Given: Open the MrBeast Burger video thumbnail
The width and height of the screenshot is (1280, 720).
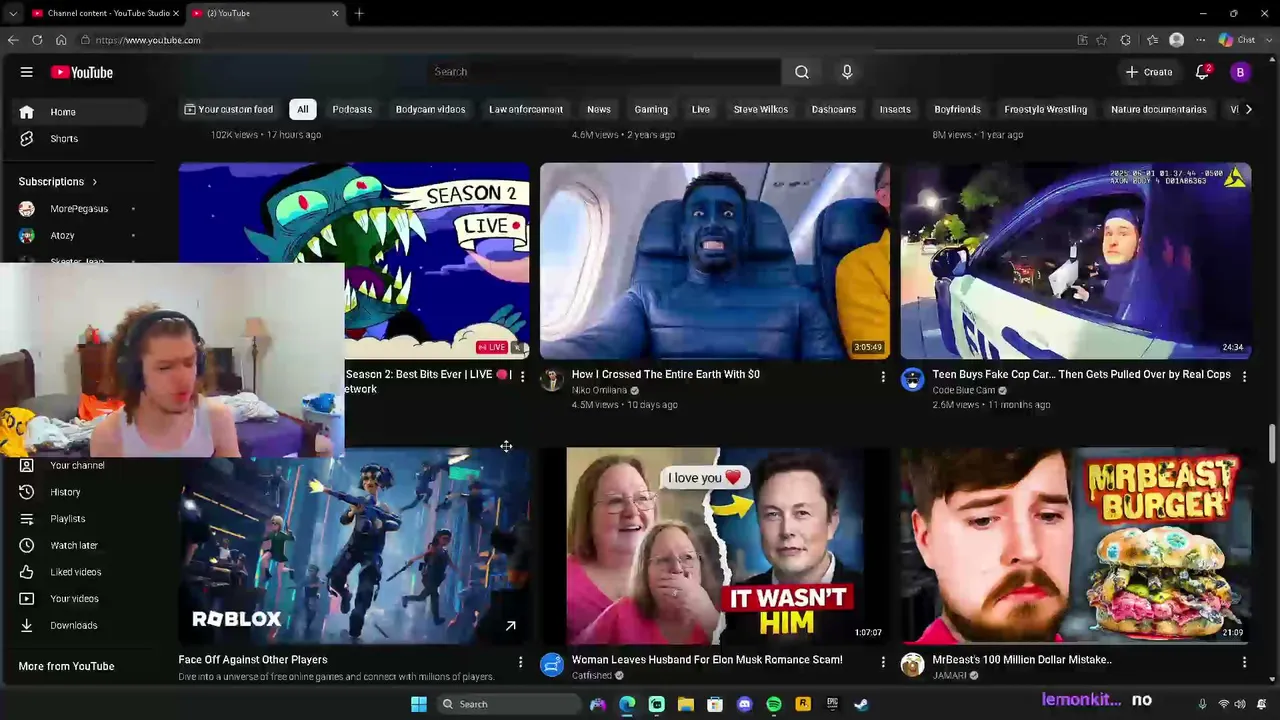Looking at the screenshot, I should pos(1076,545).
